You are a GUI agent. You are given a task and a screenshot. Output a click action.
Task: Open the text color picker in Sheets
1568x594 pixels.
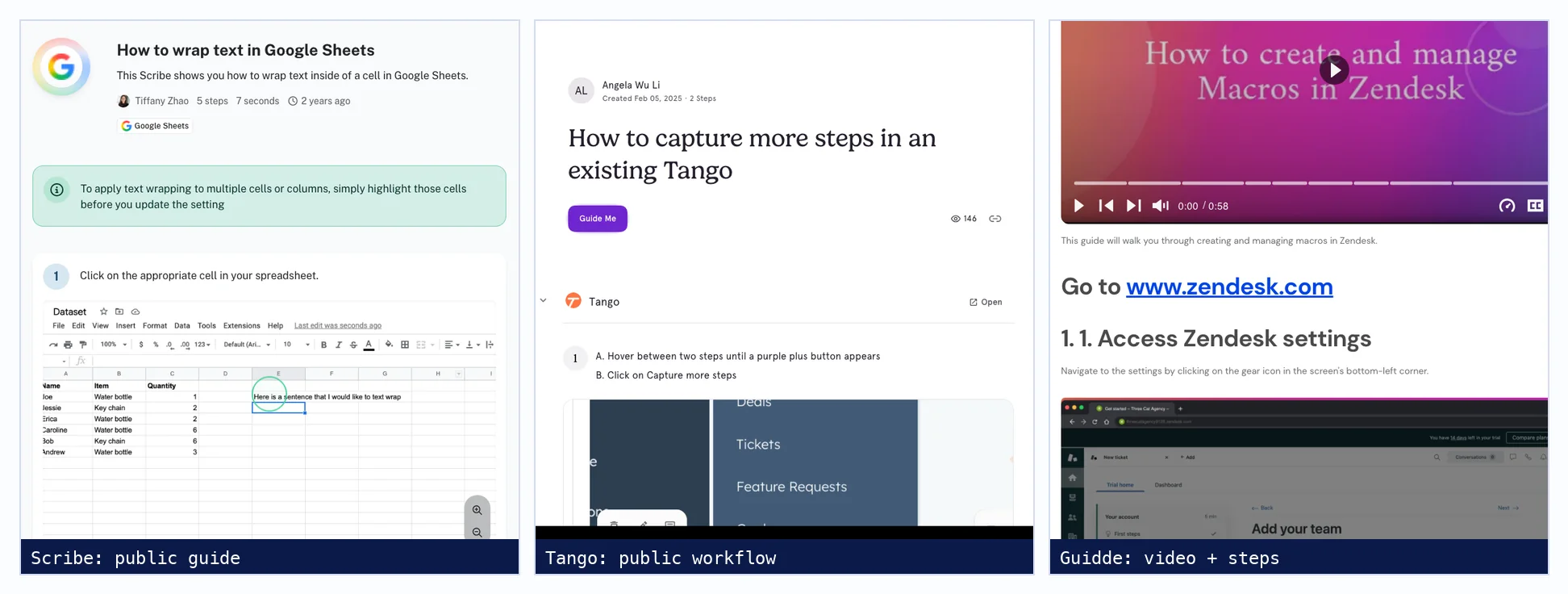(369, 345)
